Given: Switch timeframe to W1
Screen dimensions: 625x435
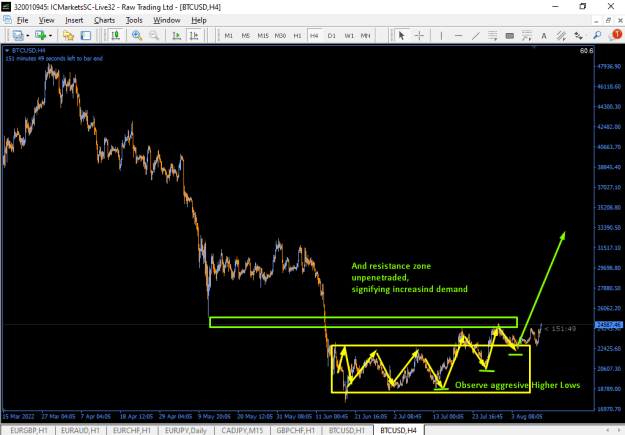Looking at the screenshot, I should tap(349, 35).
